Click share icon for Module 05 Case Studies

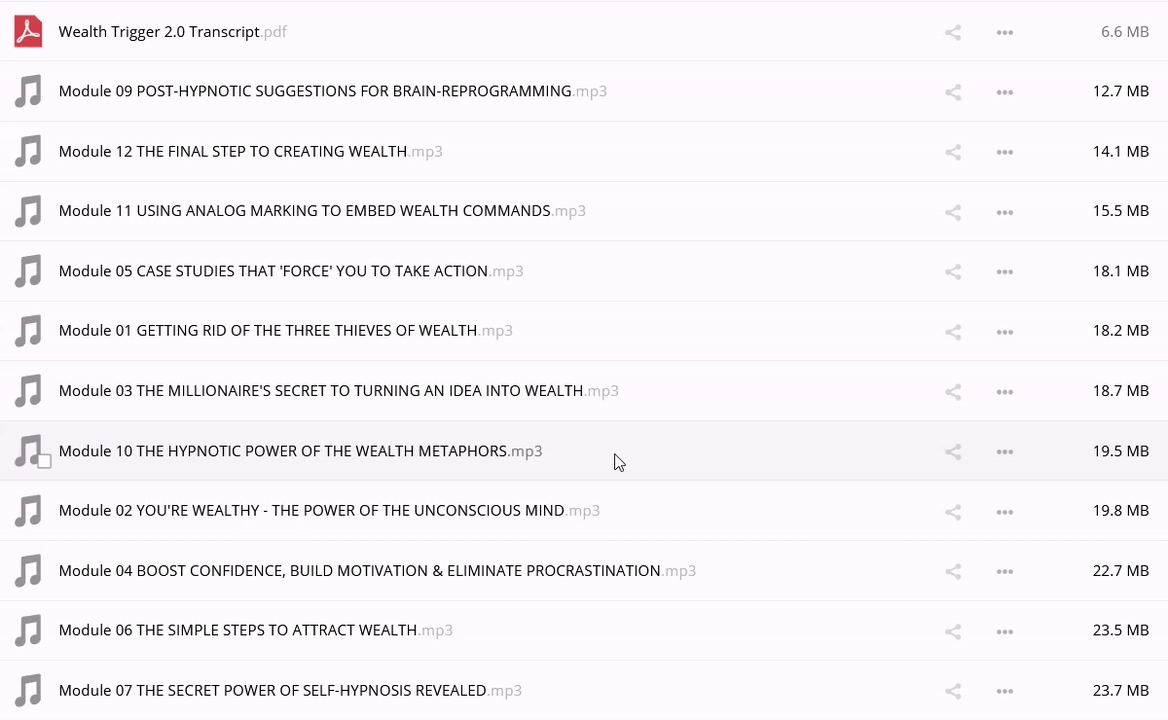click(953, 272)
